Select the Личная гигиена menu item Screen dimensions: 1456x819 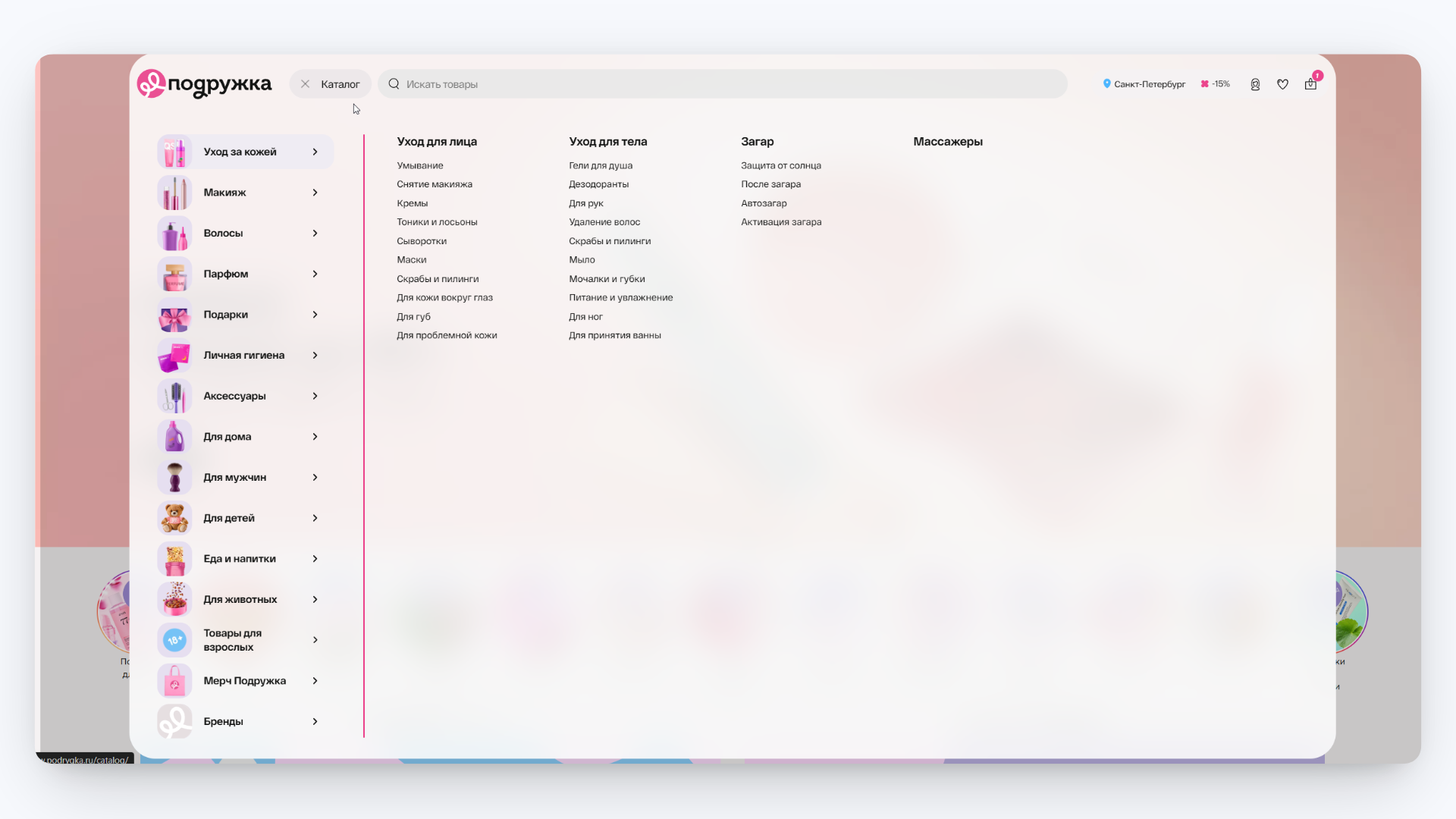[243, 356]
